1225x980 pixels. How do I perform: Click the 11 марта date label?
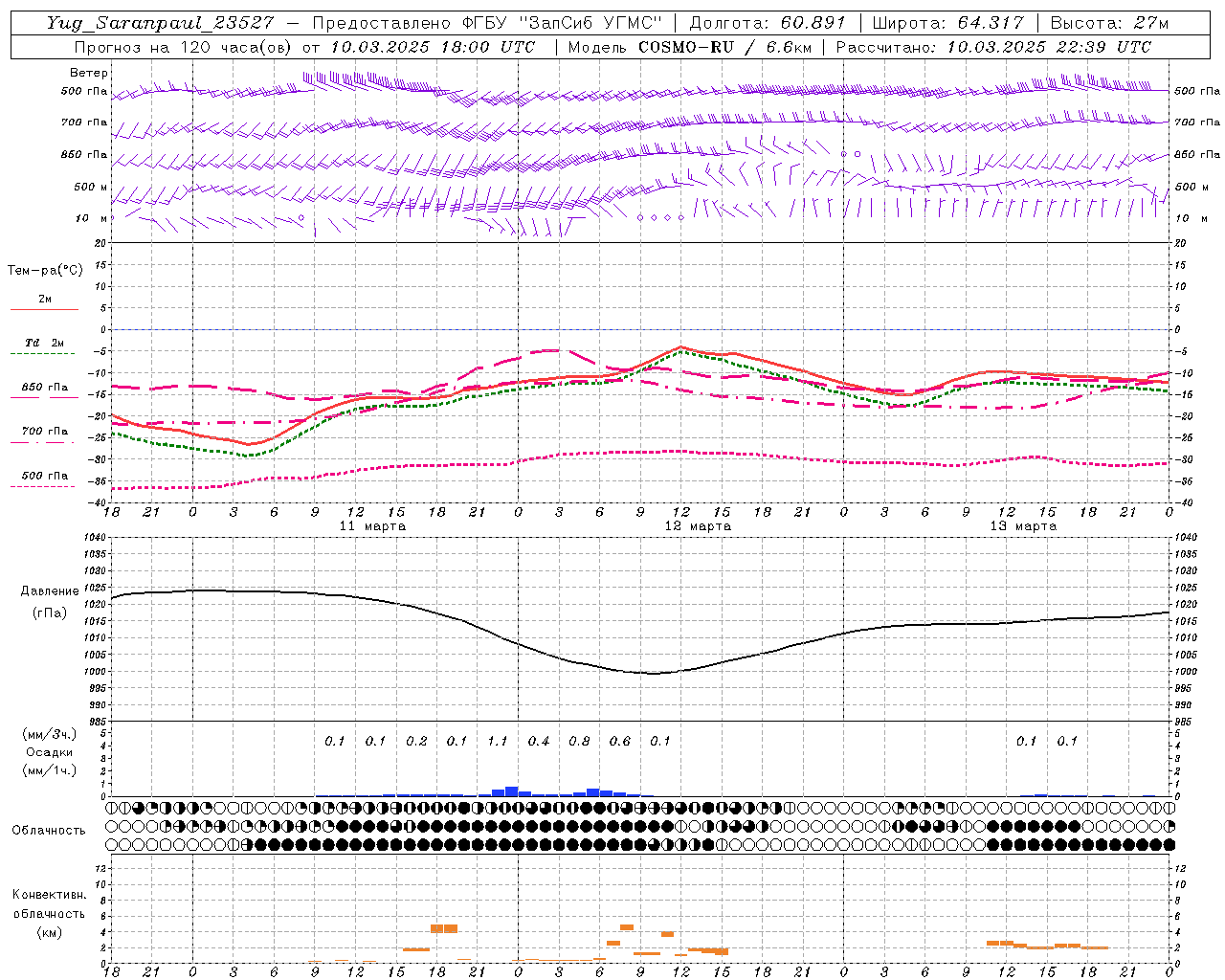(x=372, y=525)
